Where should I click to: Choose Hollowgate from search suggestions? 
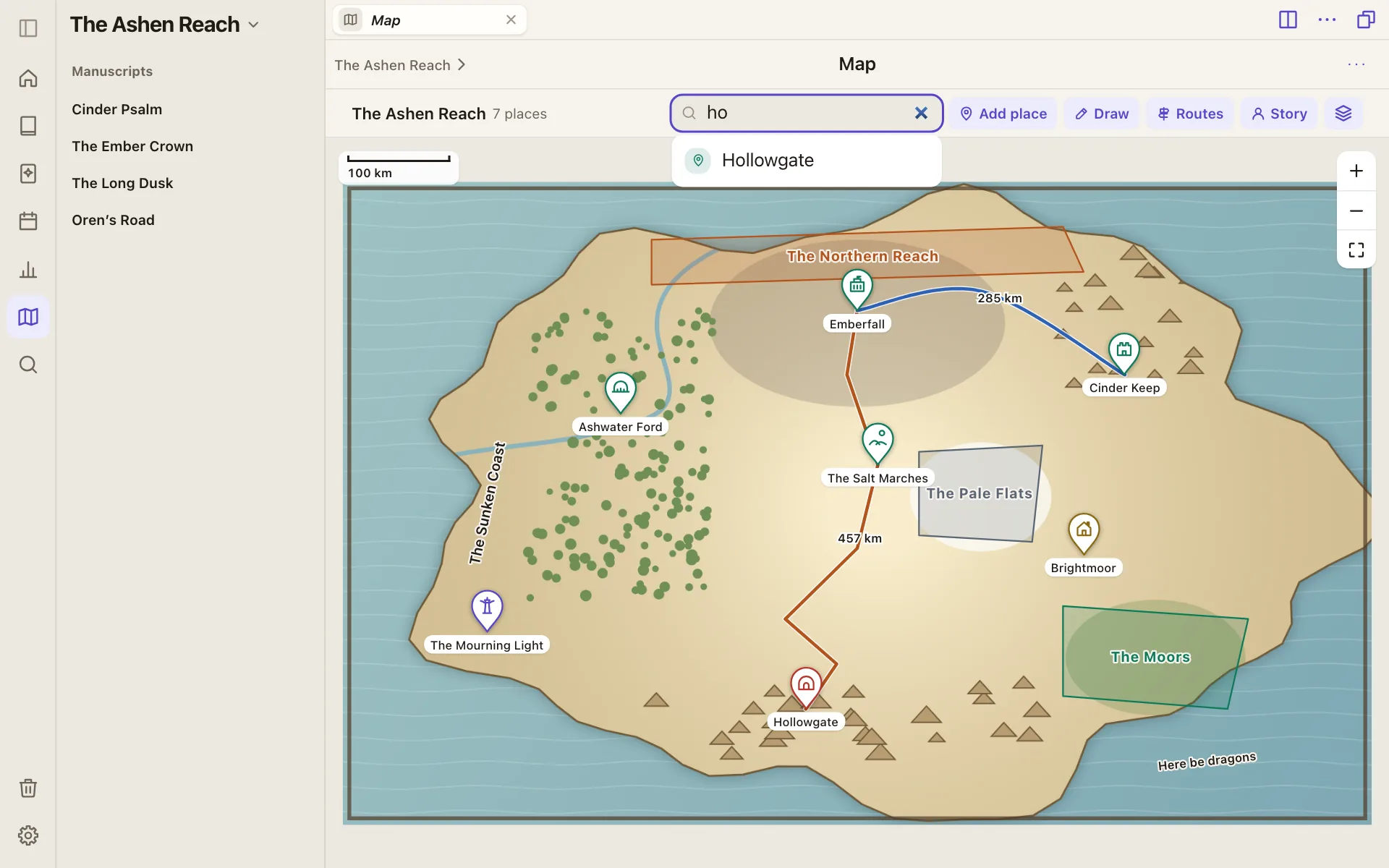tap(807, 161)
